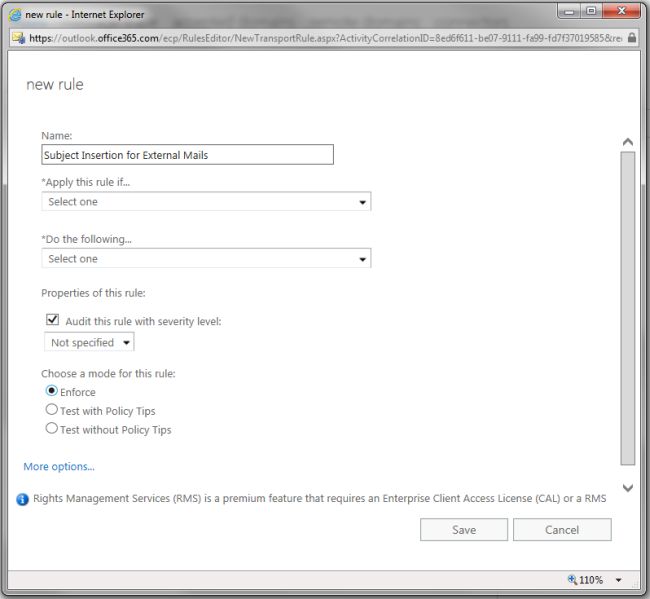This screenshot has width=650, height=599.
Task: Select the Enforce mode radio button
Action: point(51,391)
